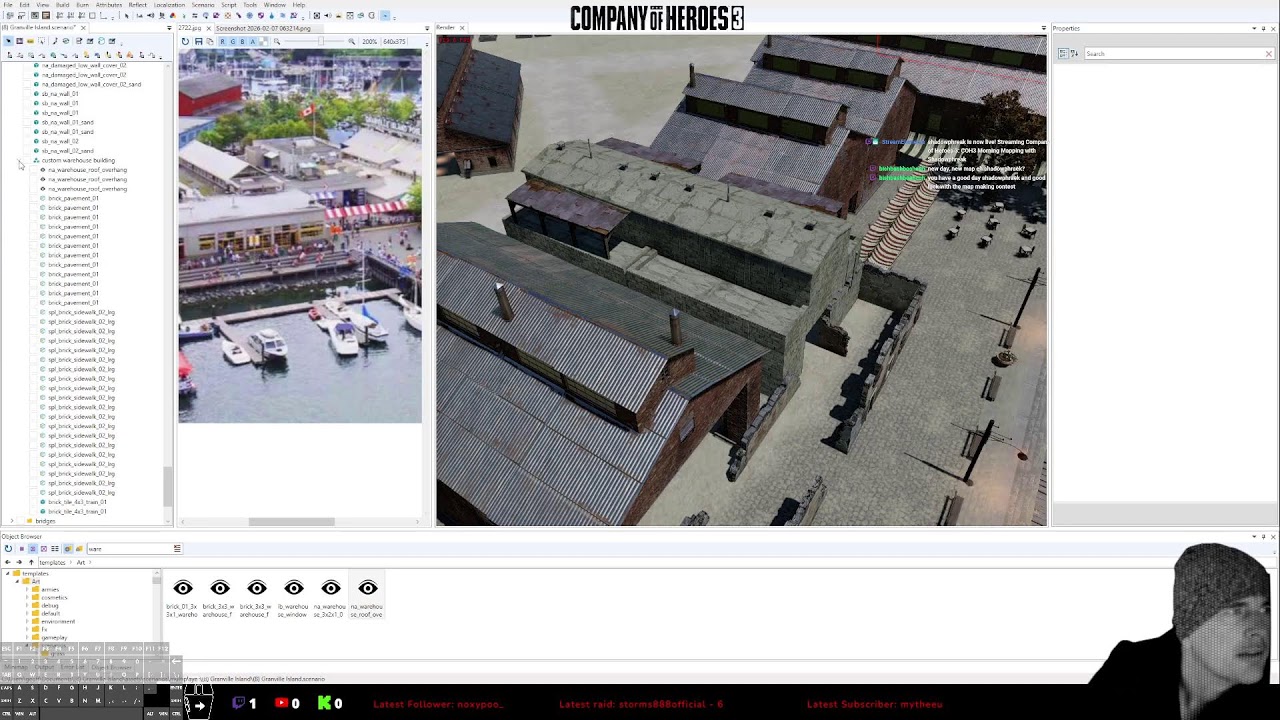
Task: Switch Object Browser to details list view icon
Action: pyautogui.click(x=55, y=549)
